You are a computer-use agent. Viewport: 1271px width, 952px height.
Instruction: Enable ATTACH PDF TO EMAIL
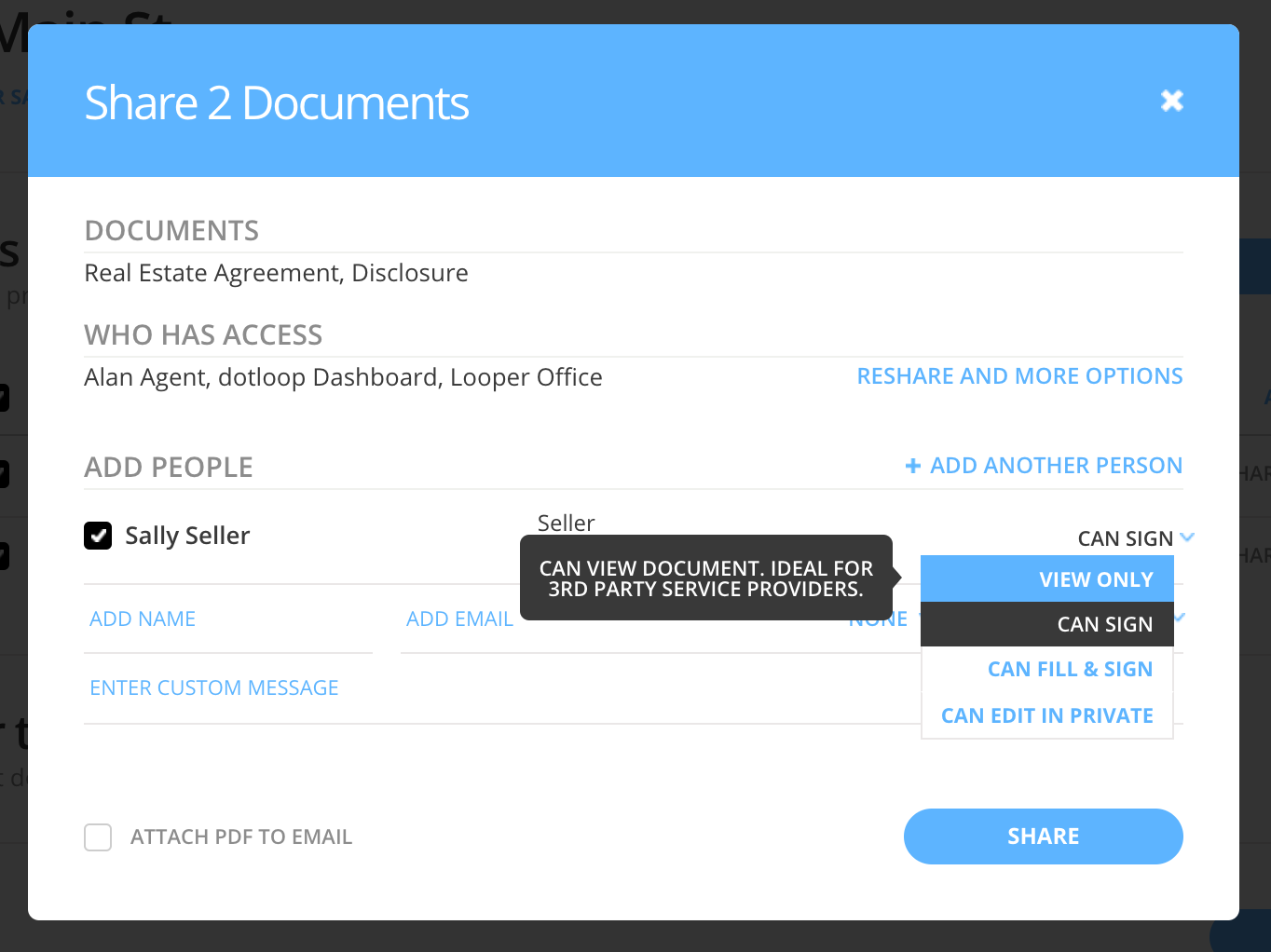pos(98,836)
